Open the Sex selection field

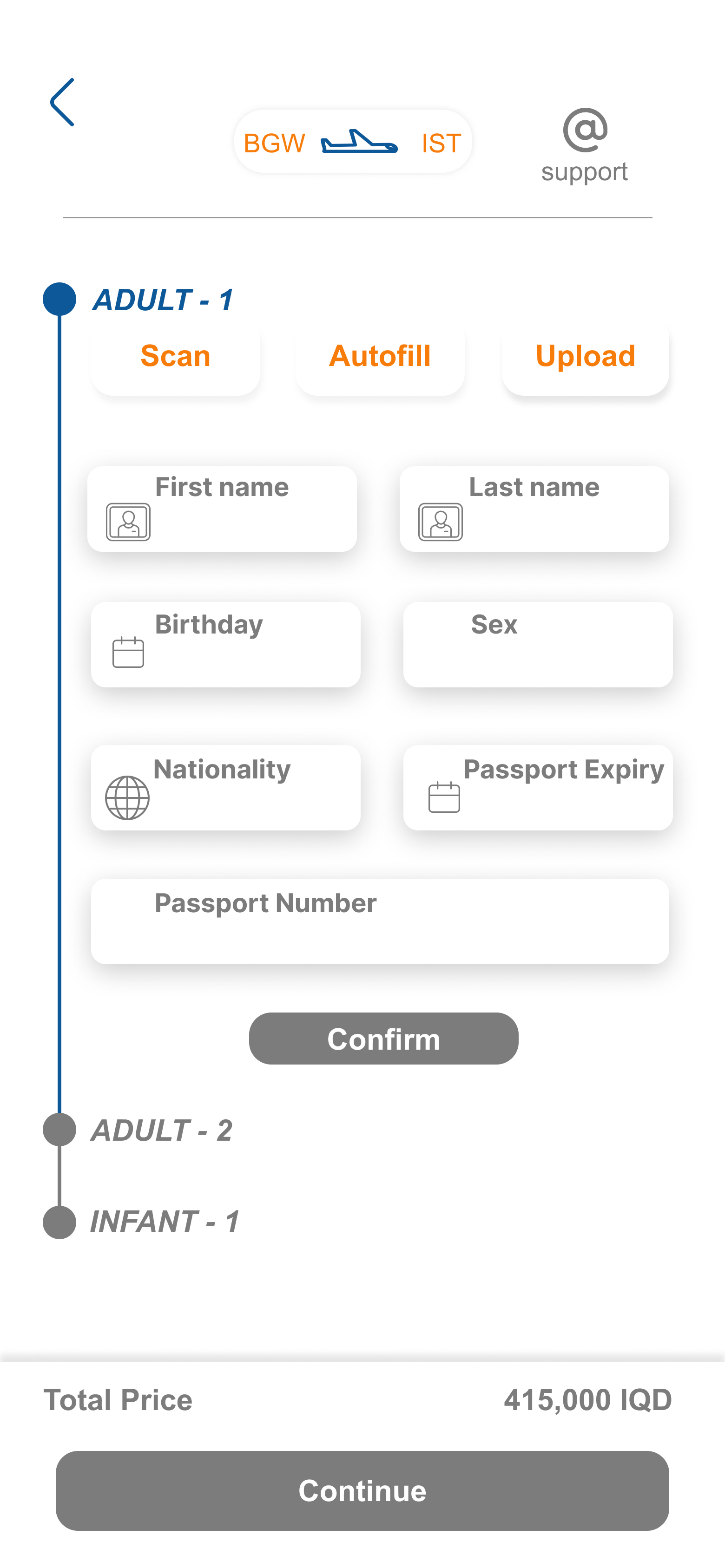[537, 645]
